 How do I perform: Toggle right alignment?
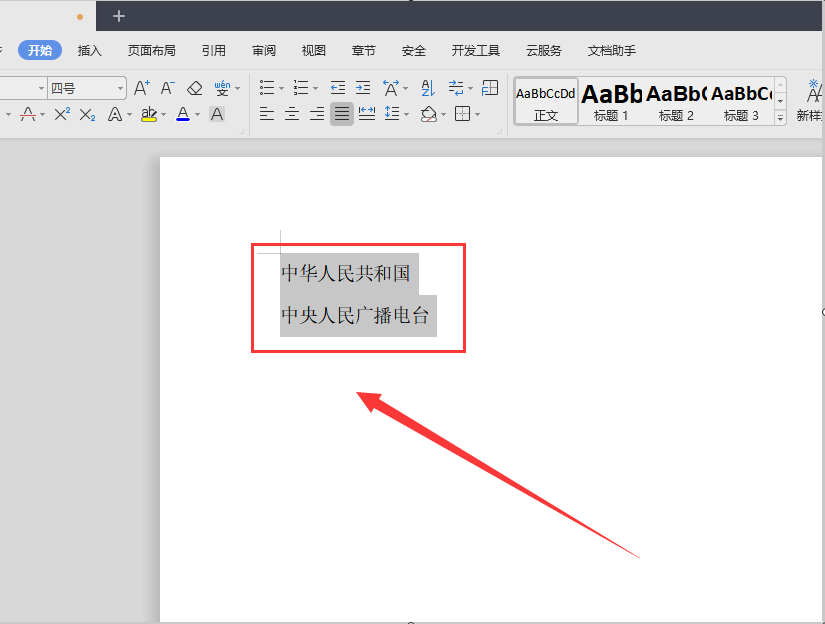point(317,114)
